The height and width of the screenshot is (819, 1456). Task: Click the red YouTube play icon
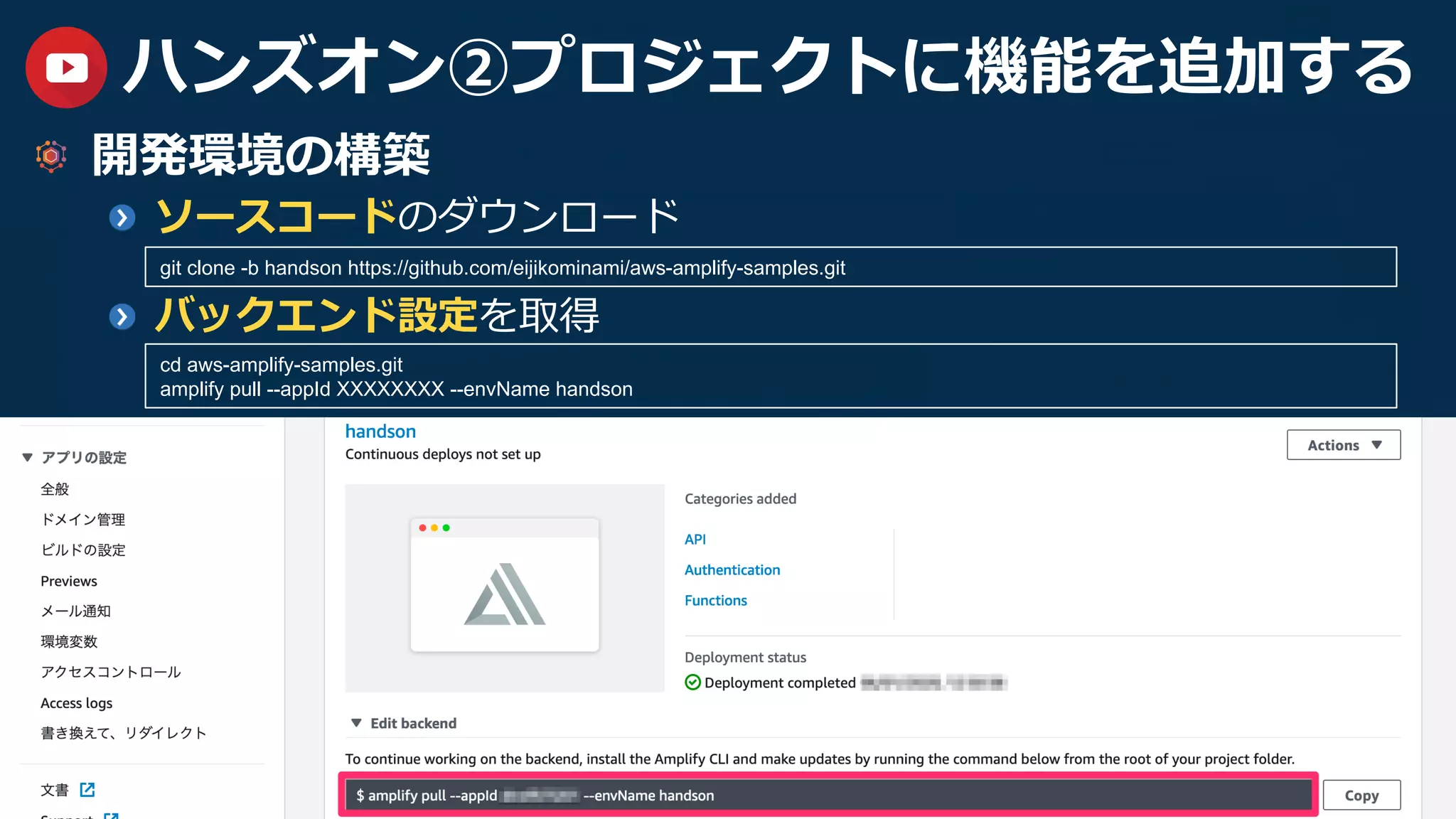[66, 68]
